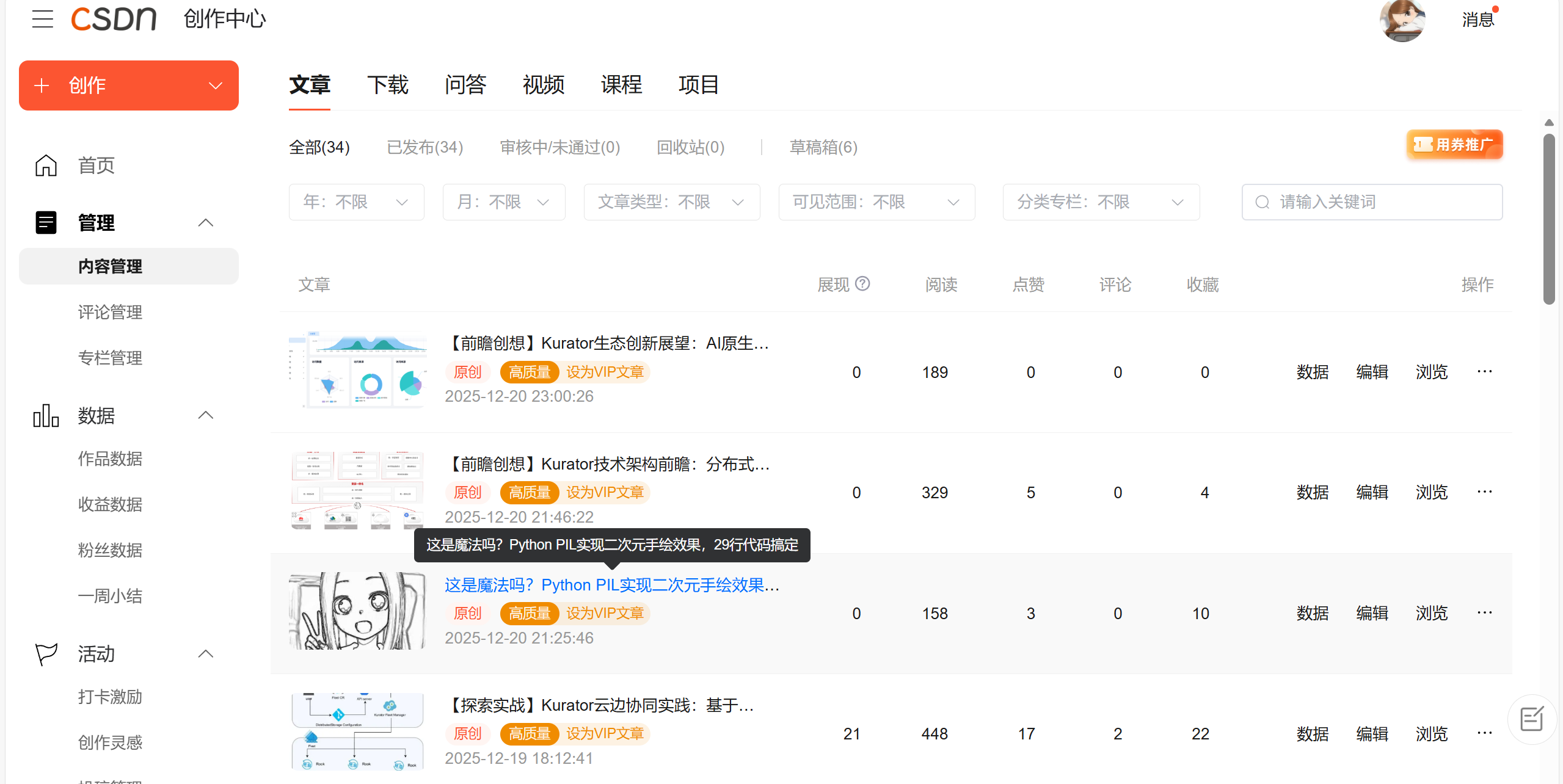
Task: Open more options for Python PIL article
Action: point(1485,612)
